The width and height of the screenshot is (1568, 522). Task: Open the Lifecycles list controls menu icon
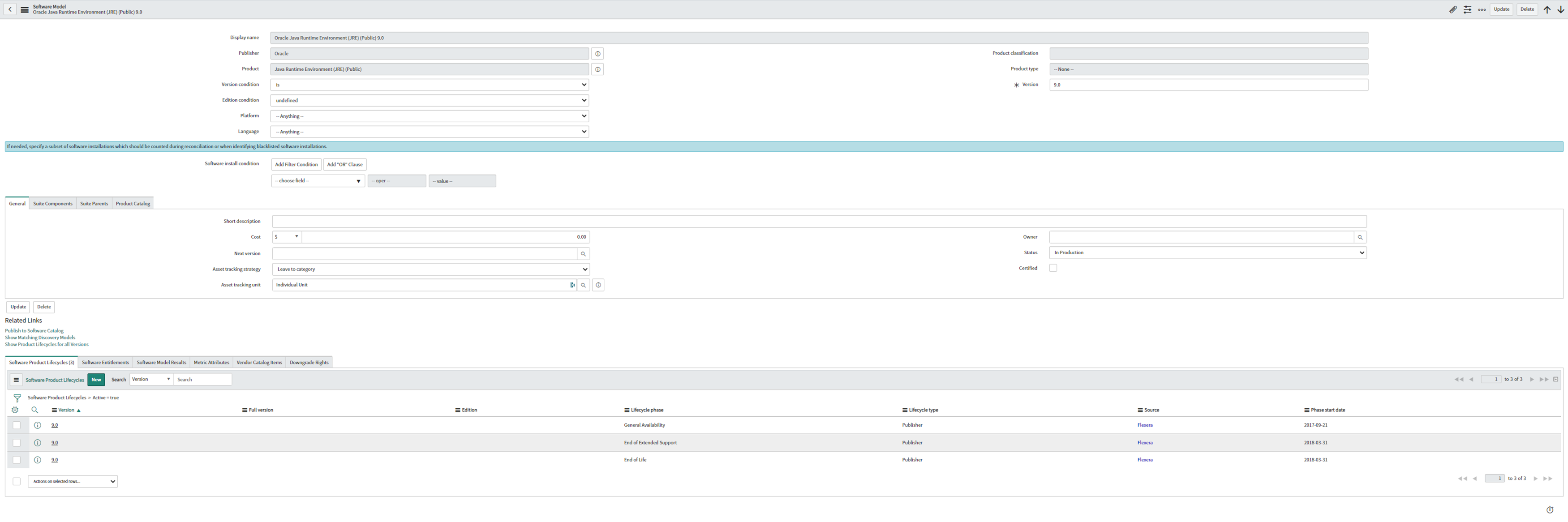17,380
